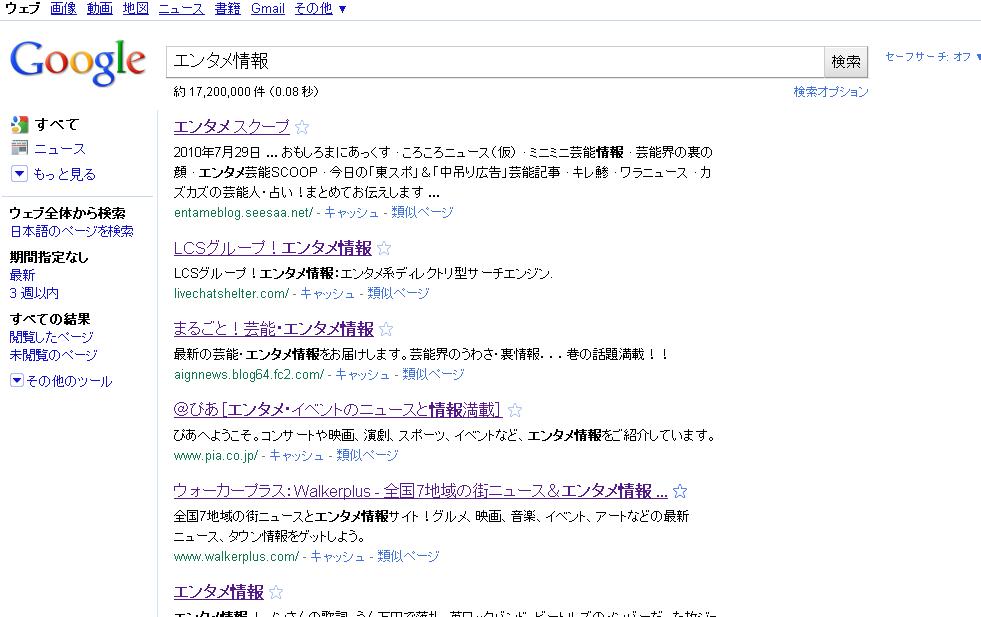The image size is (981, 617).
Task: Open 書籍 in top navigation
Action: click(x=228, y=9)
